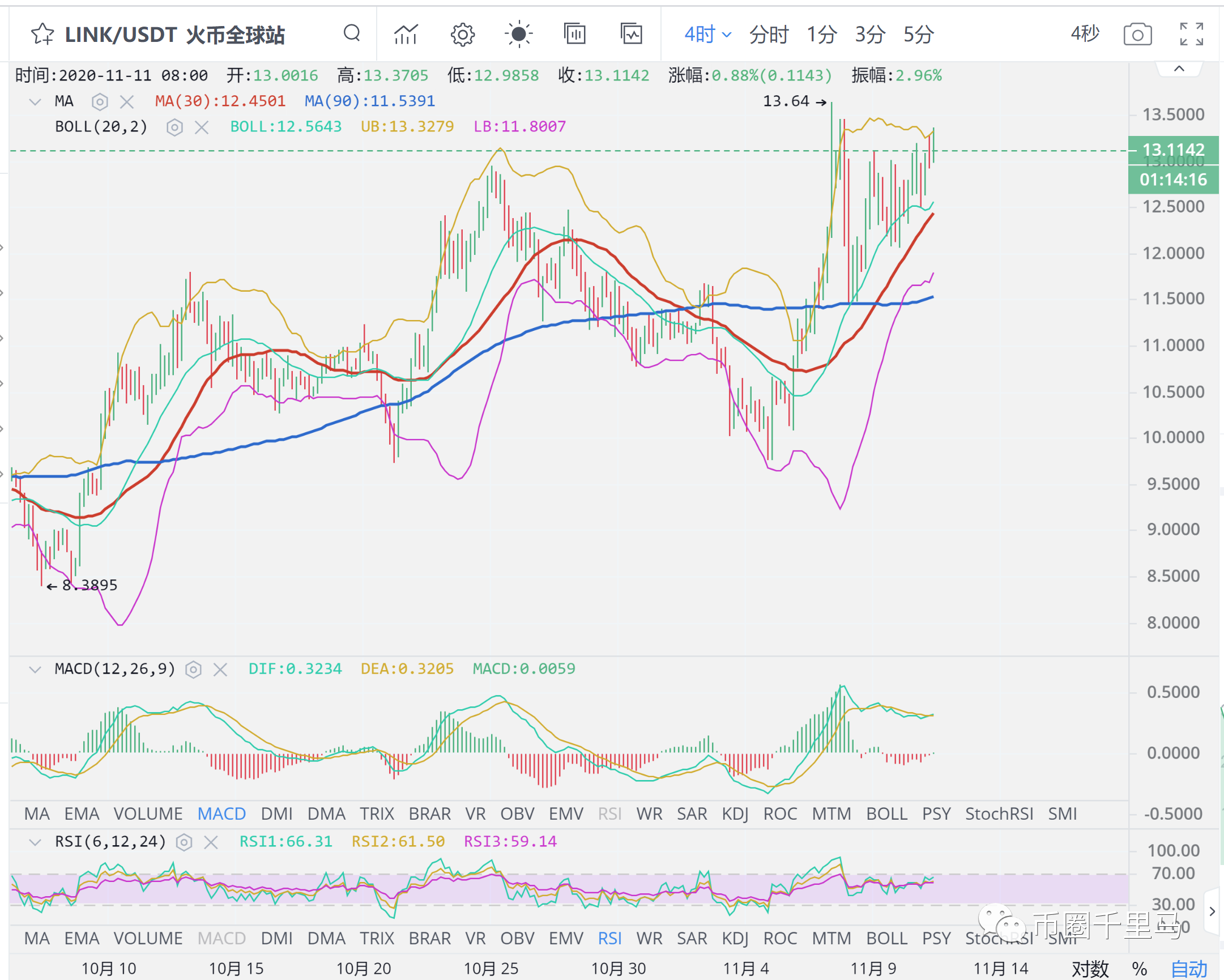1224x980 pixels.
Task: Select VR in the RSI panel indicator row
Action: (475, 938)
